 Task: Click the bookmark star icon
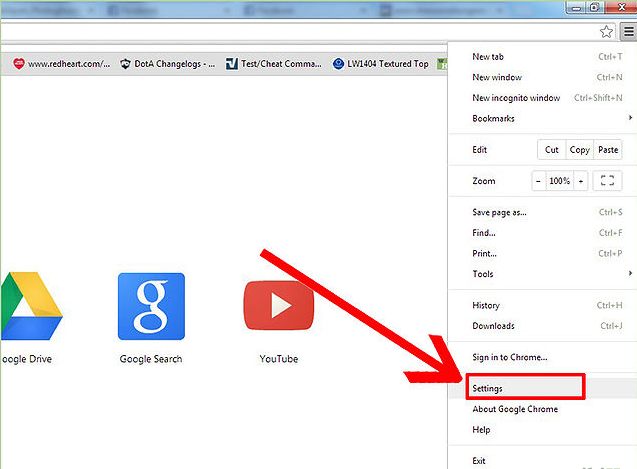606,32
